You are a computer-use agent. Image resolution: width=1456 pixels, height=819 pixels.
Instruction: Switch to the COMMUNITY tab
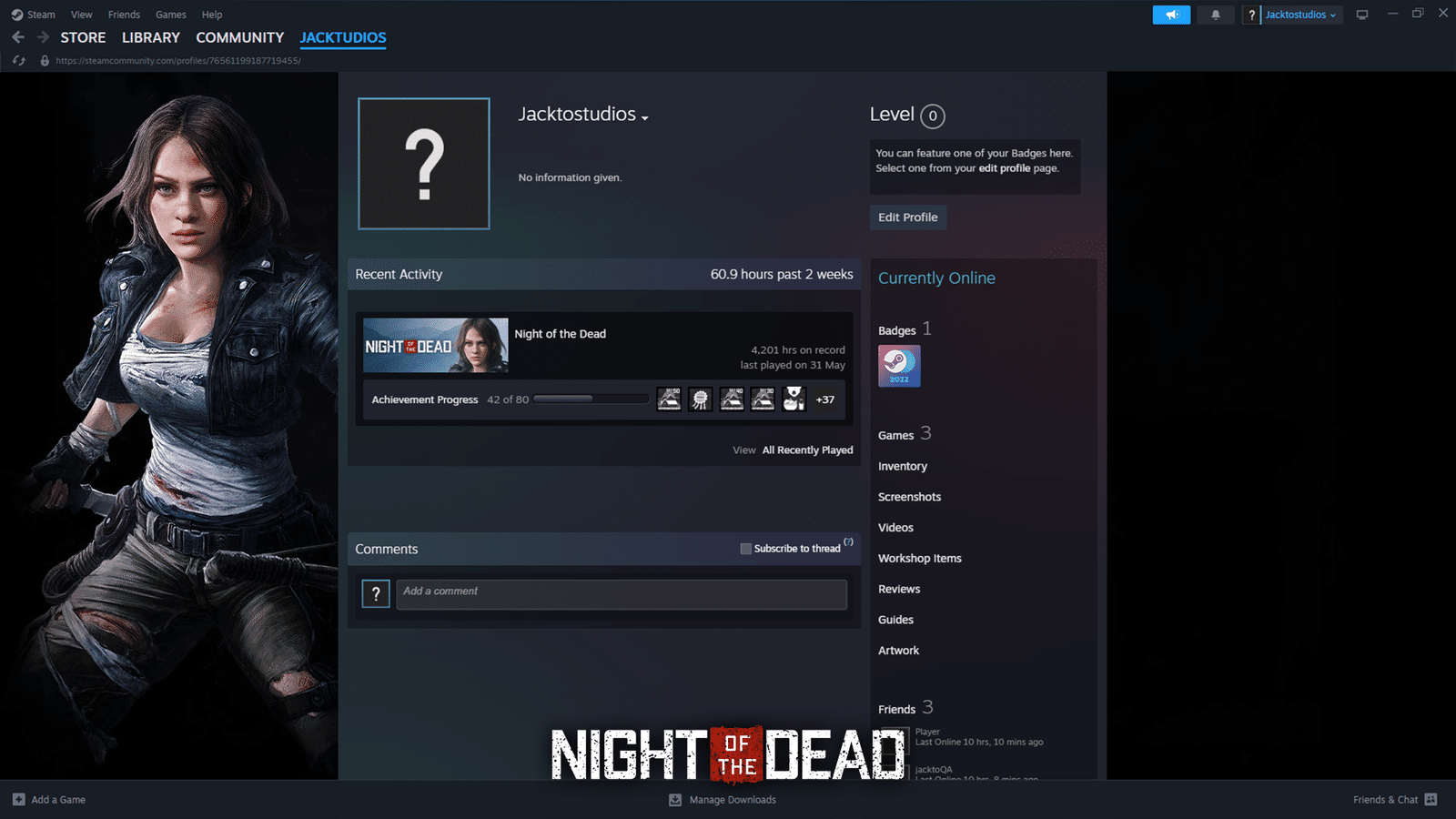[x=240, y=37]
